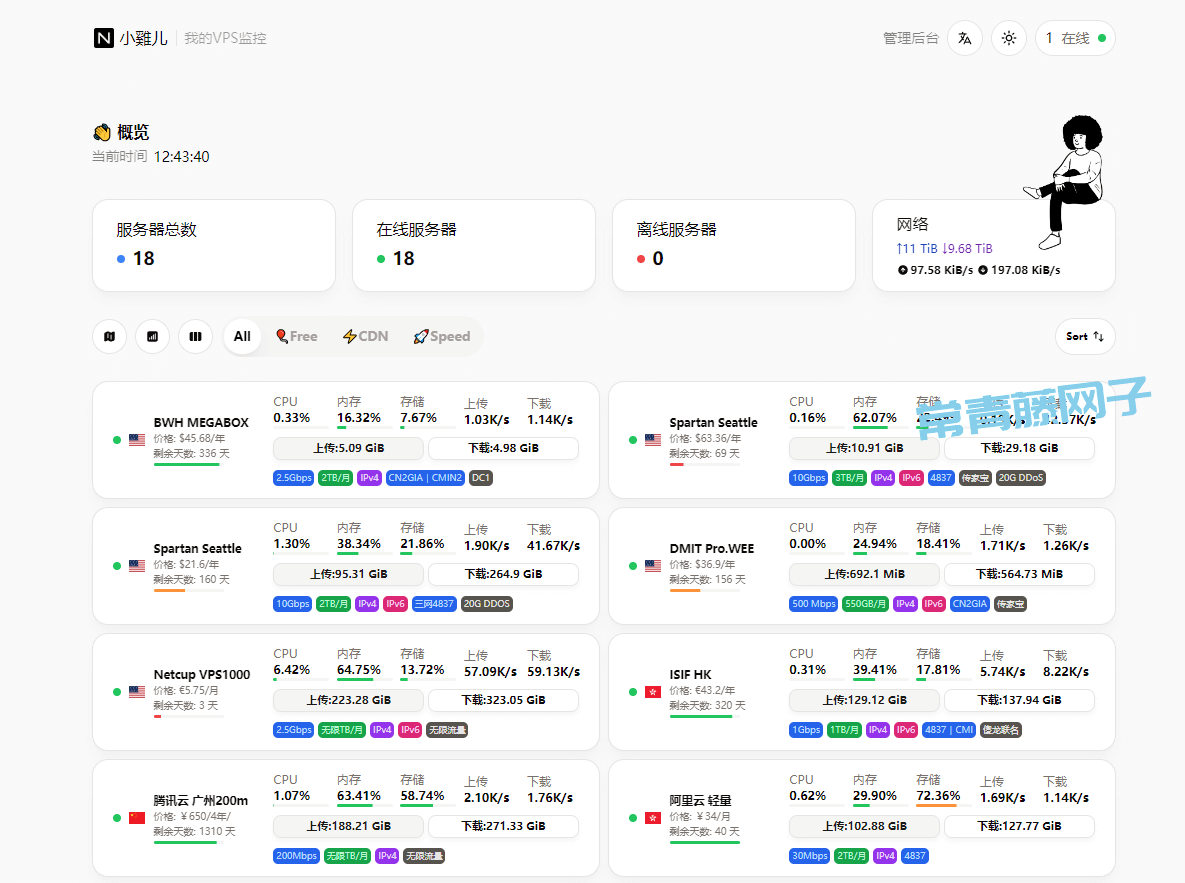Show the map view icon

[x=110, y=336]
